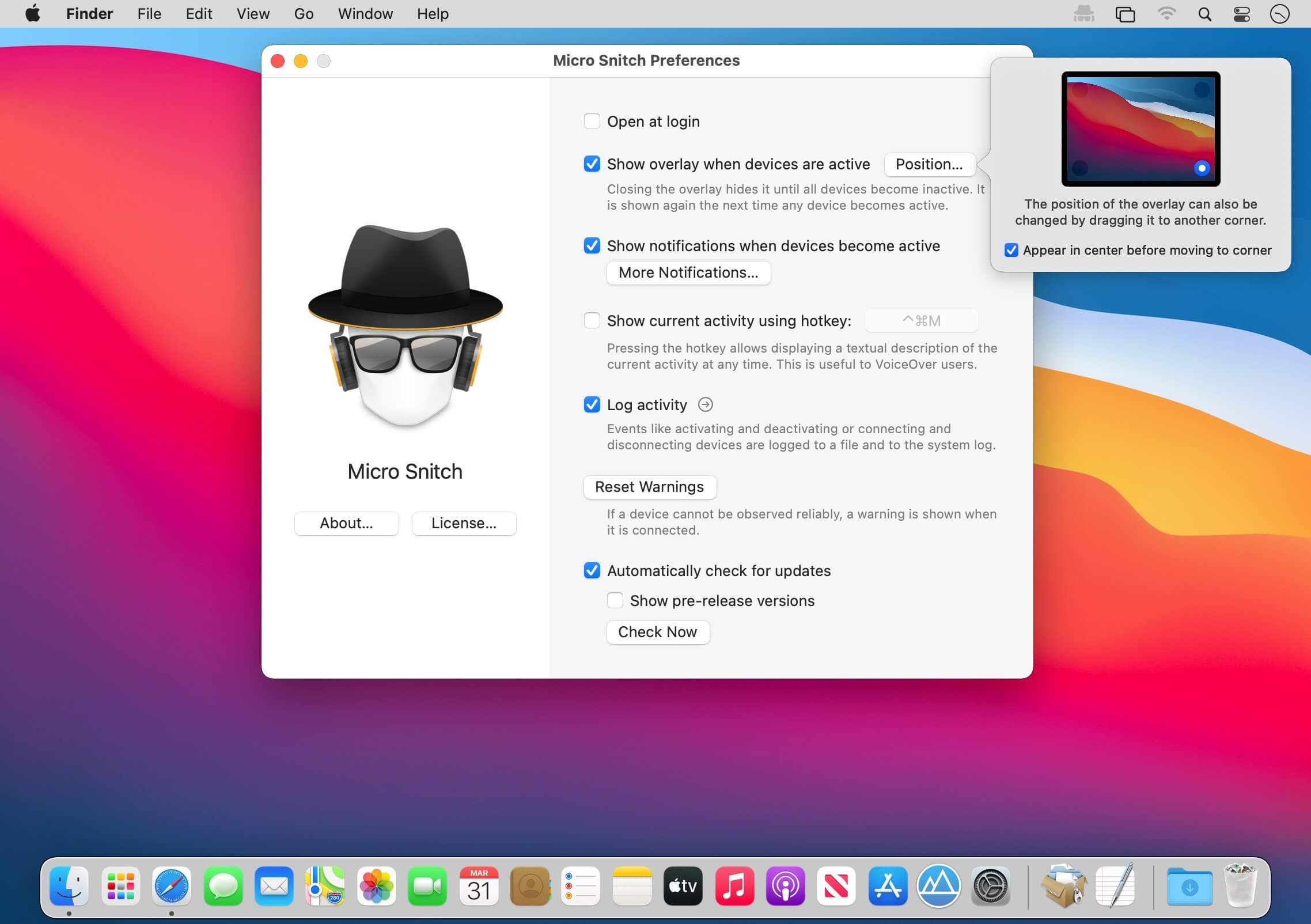Enable the Open at login checkbox
1311x924 pixels.
click(x=592, y=122)
